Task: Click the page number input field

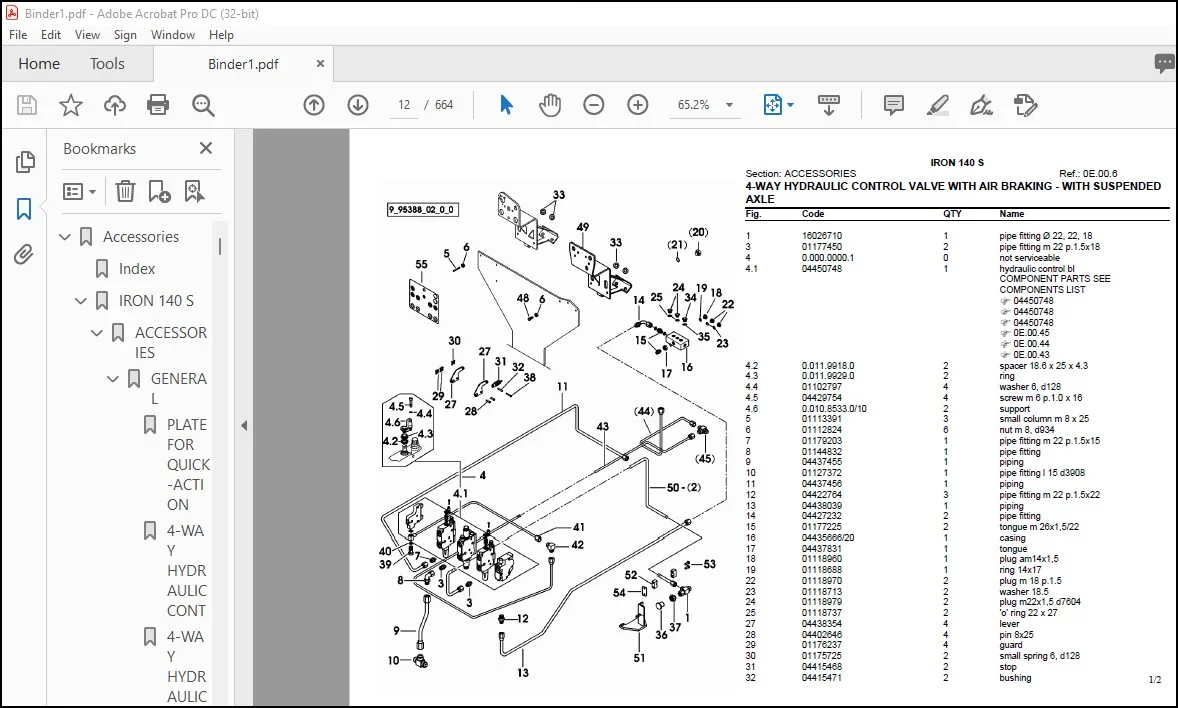Action: pyautogui.click(x=404, y=105)
